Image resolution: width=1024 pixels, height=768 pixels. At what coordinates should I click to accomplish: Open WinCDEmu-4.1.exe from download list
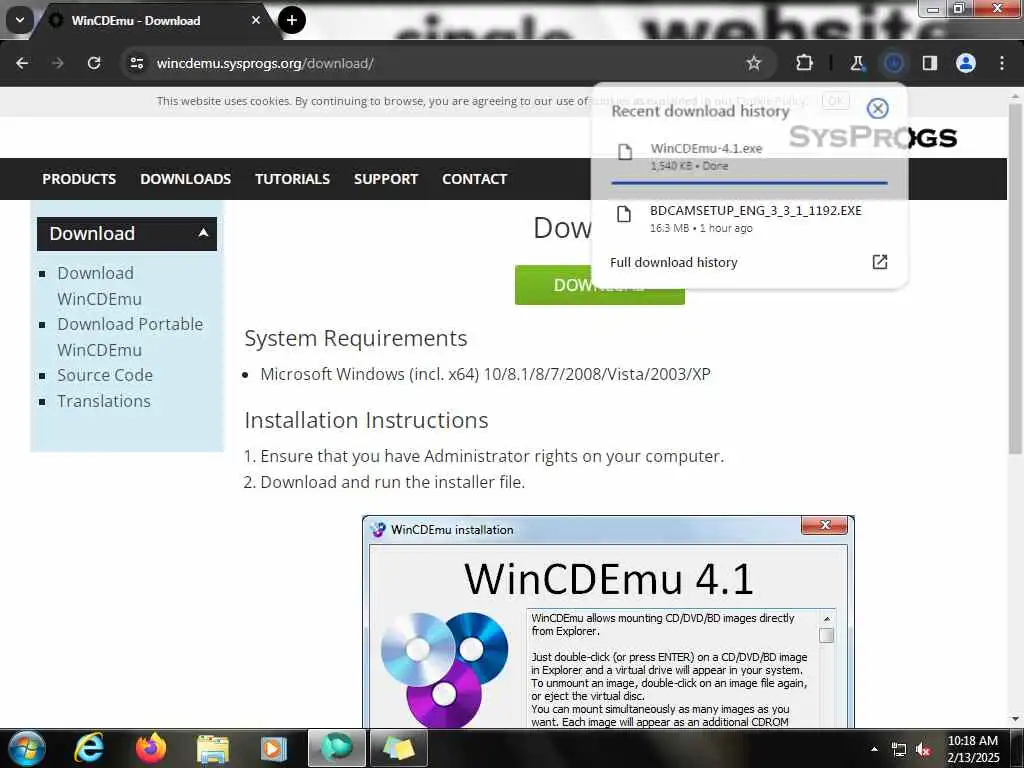click(x=707, y=149)
